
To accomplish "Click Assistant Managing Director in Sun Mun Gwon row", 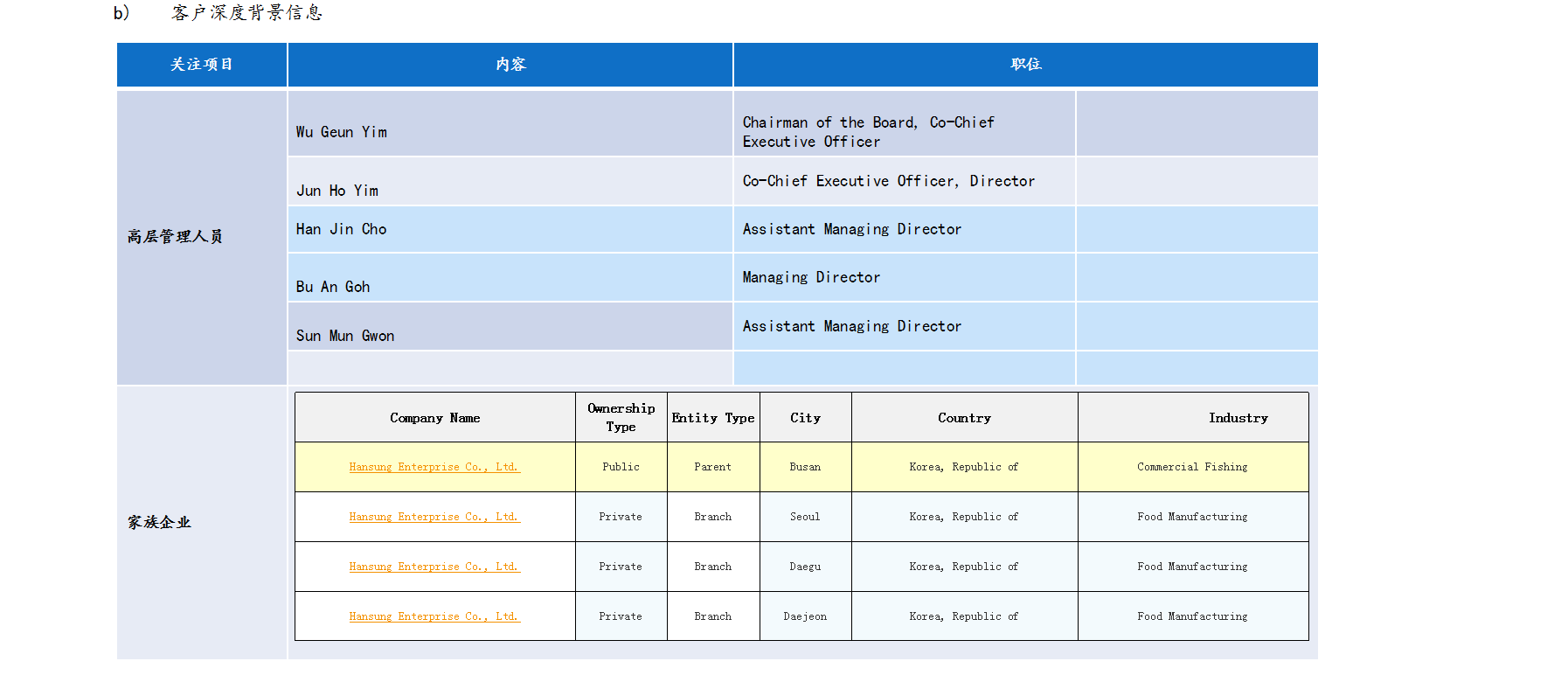I will [x=852, y=326].
